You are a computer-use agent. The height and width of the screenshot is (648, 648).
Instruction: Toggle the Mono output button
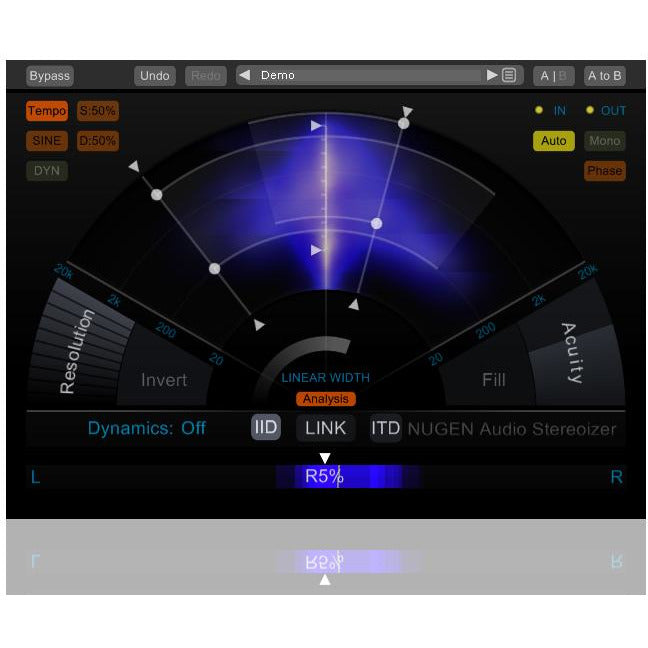click(604, 141)
